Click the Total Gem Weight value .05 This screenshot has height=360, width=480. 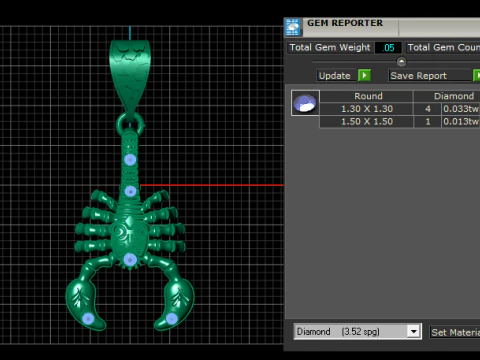(388, 48)
